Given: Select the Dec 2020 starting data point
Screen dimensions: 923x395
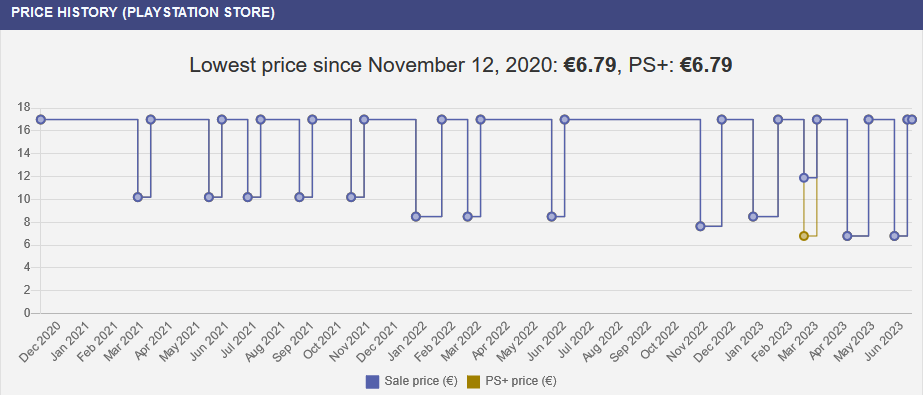Looking at the screenshot, I should [41, 120].
